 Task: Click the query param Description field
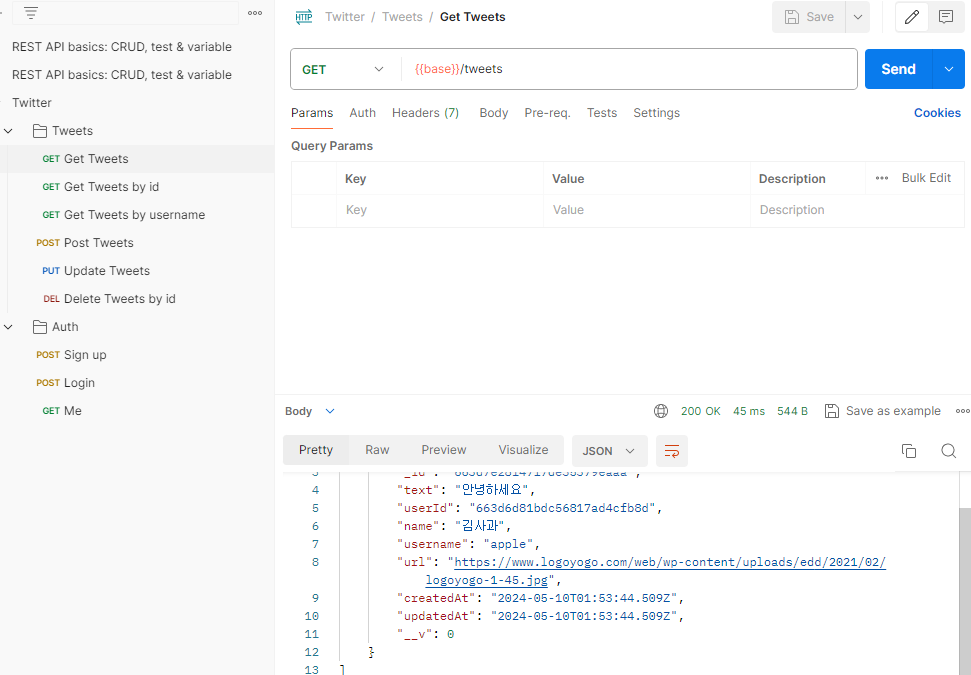pos(857,210)
